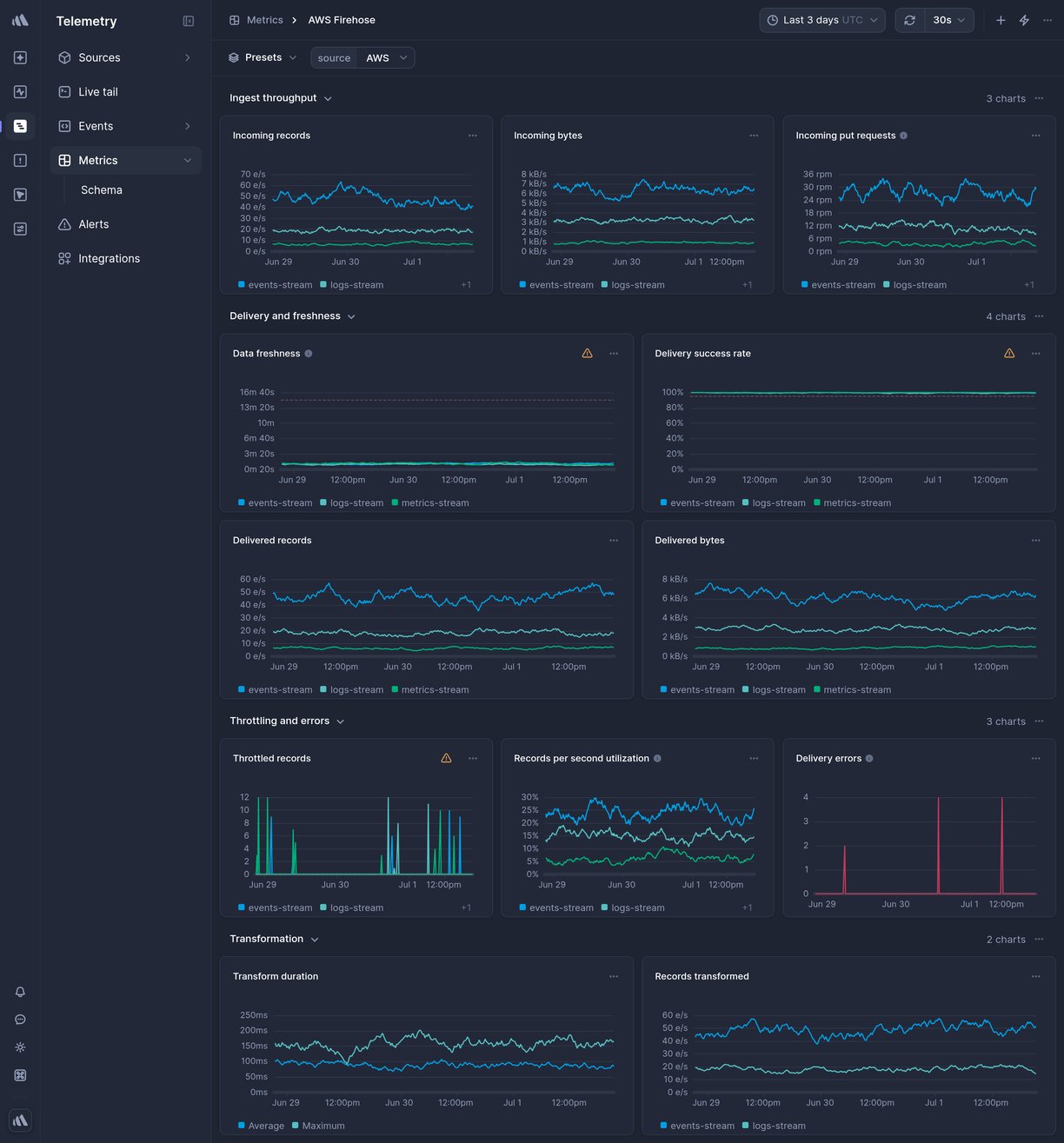Click the Delivery errors chart area
This screenshot has height=1143, width=1064.
(x=924, y=845)
